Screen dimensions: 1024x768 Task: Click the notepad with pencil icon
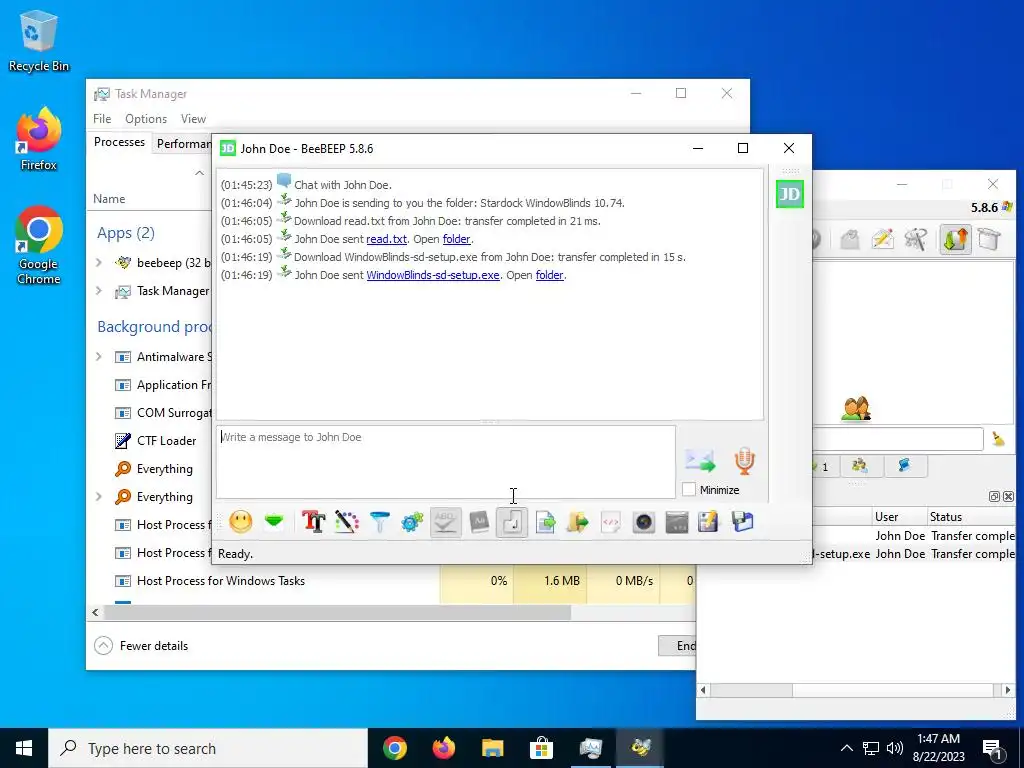pos(709,522)
